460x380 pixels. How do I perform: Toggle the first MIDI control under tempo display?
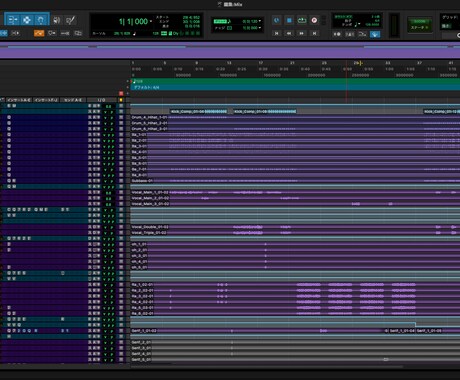(x=337, y=34)
